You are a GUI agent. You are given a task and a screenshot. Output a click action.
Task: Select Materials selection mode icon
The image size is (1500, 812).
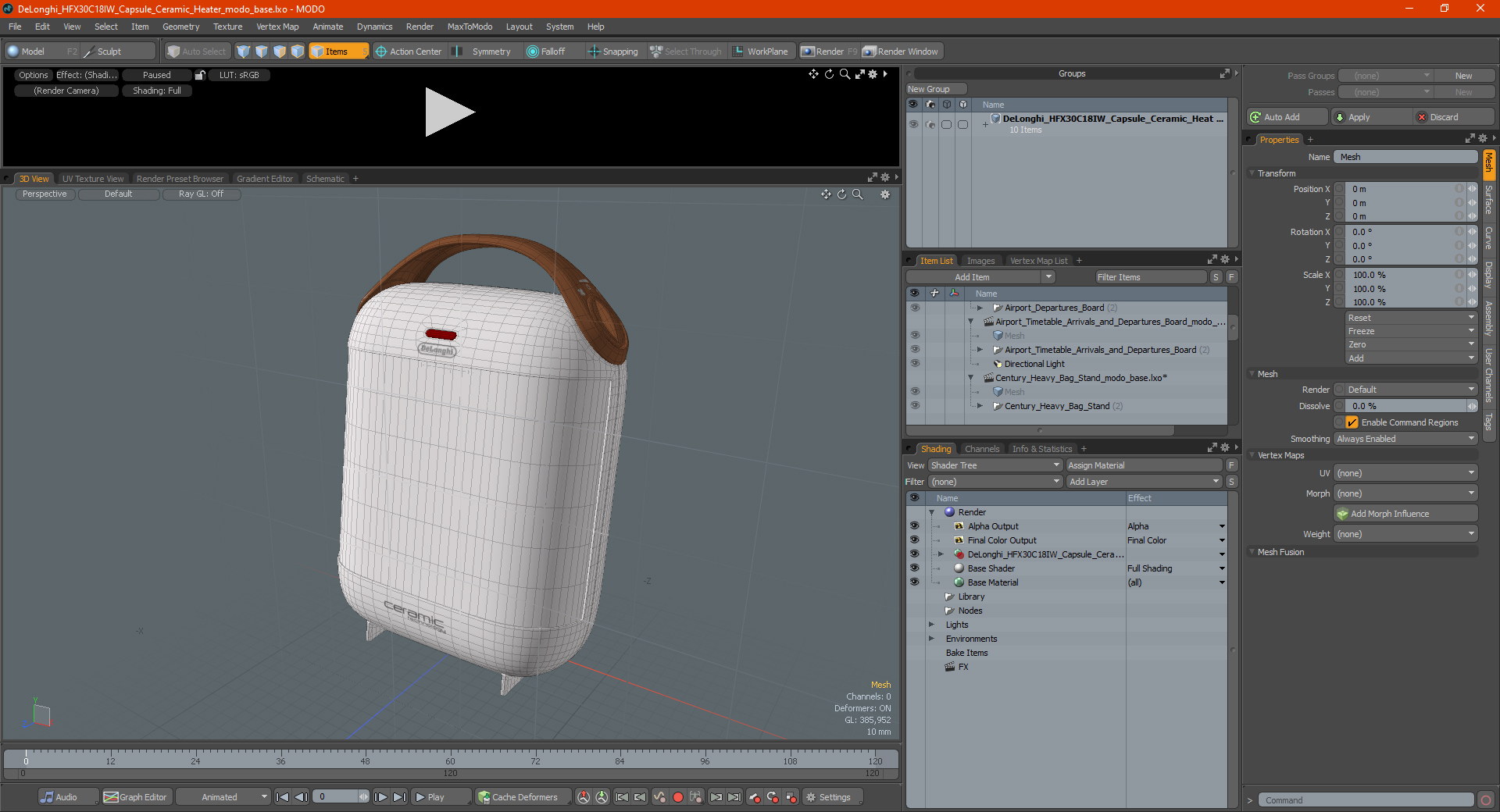pos(298,52)
